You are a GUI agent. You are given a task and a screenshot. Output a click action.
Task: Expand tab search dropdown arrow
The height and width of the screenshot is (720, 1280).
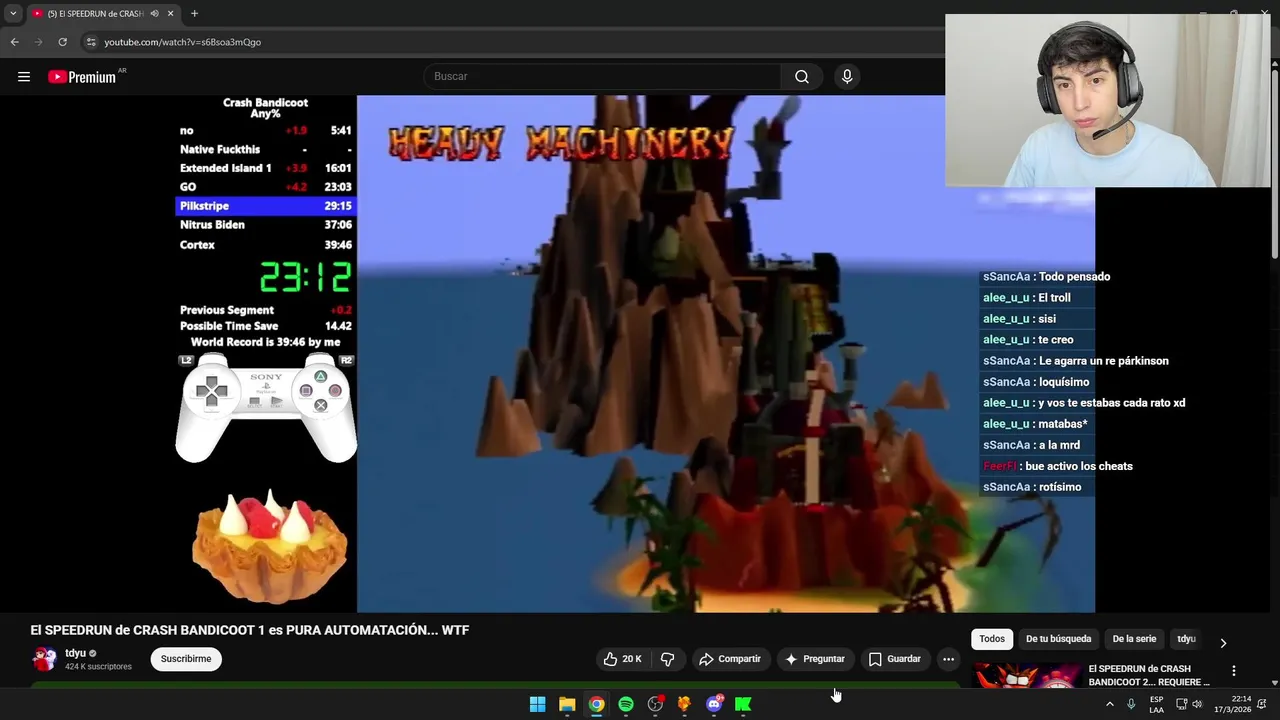pyautogui.click(x=13, y=14)
